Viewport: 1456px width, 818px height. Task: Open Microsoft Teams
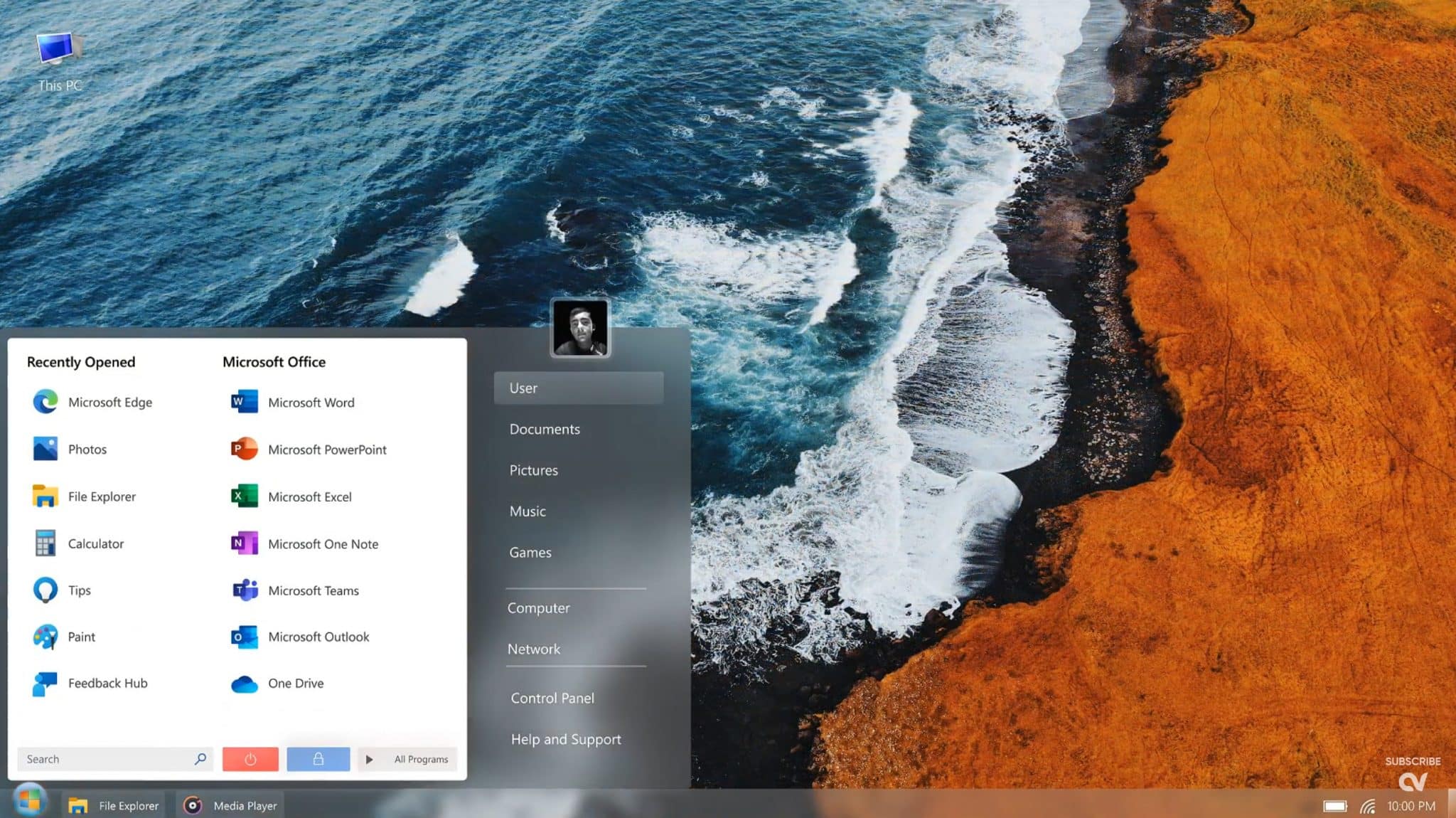coord(313,590)
